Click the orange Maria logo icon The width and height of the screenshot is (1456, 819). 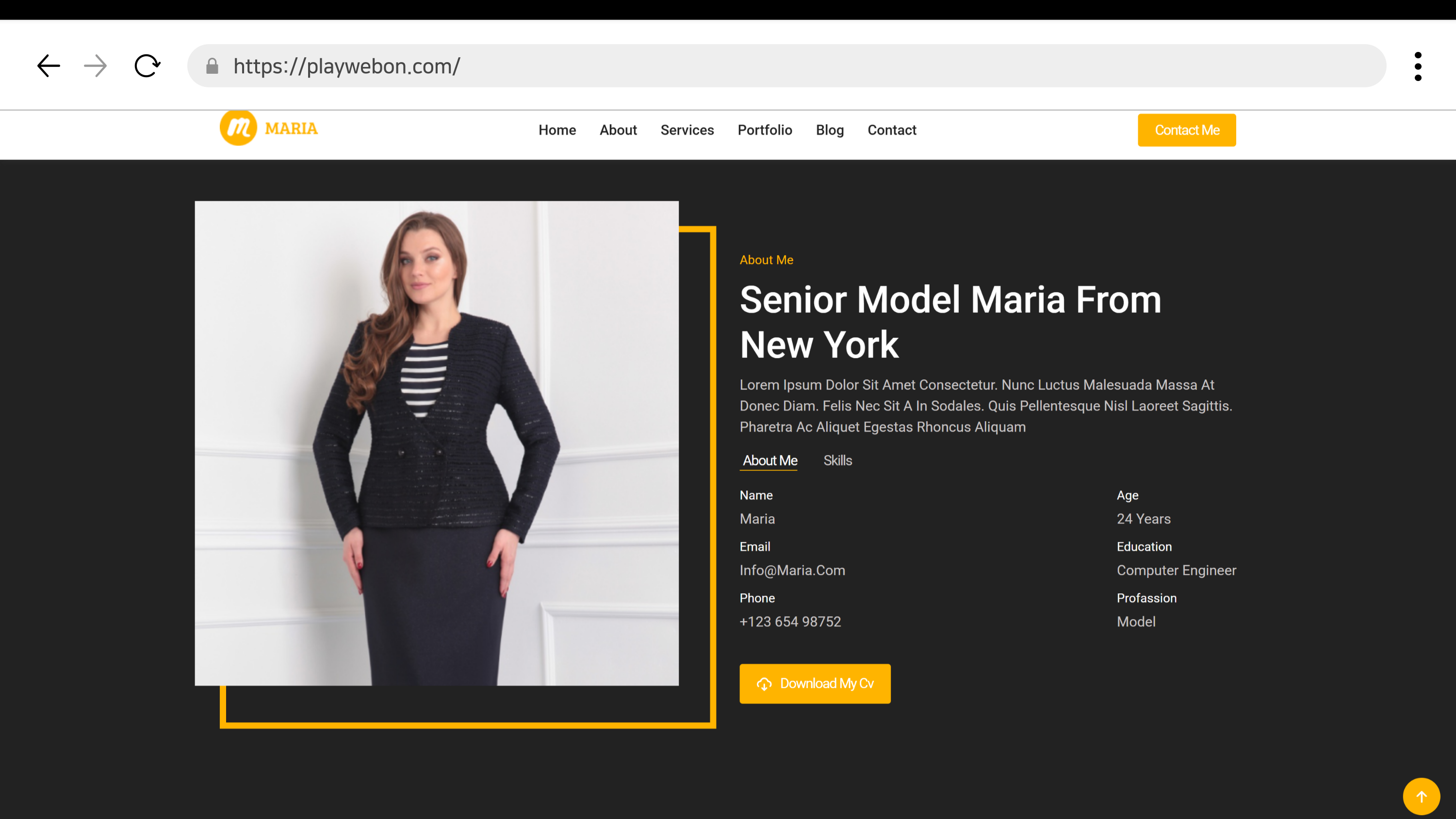(239, 128)
